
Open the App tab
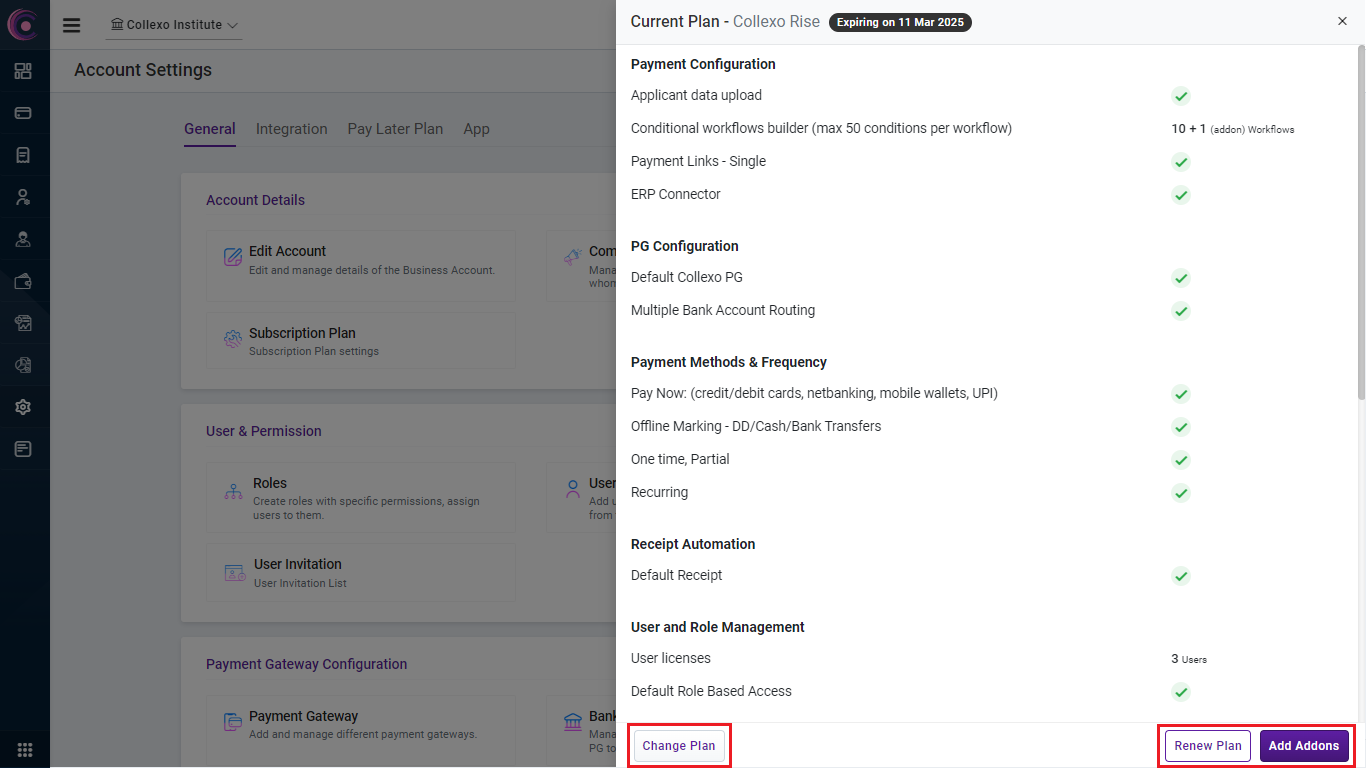(x=476, y=129)
